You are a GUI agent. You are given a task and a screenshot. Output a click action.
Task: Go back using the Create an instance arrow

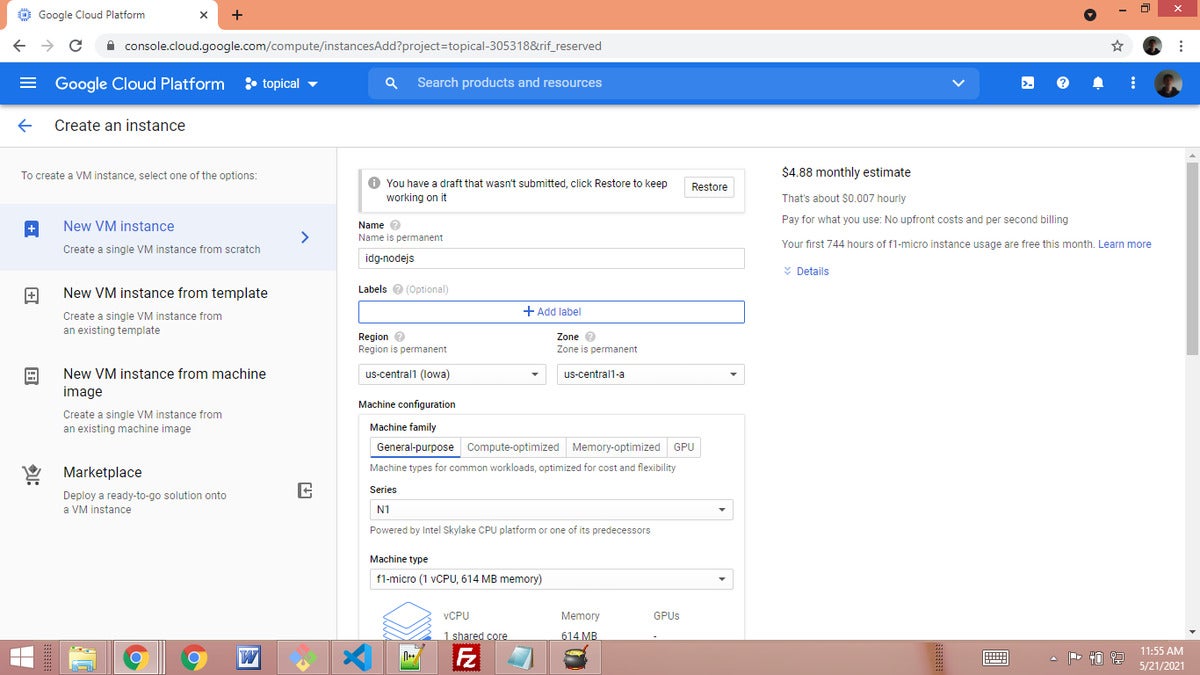click(x=25, y=125)
